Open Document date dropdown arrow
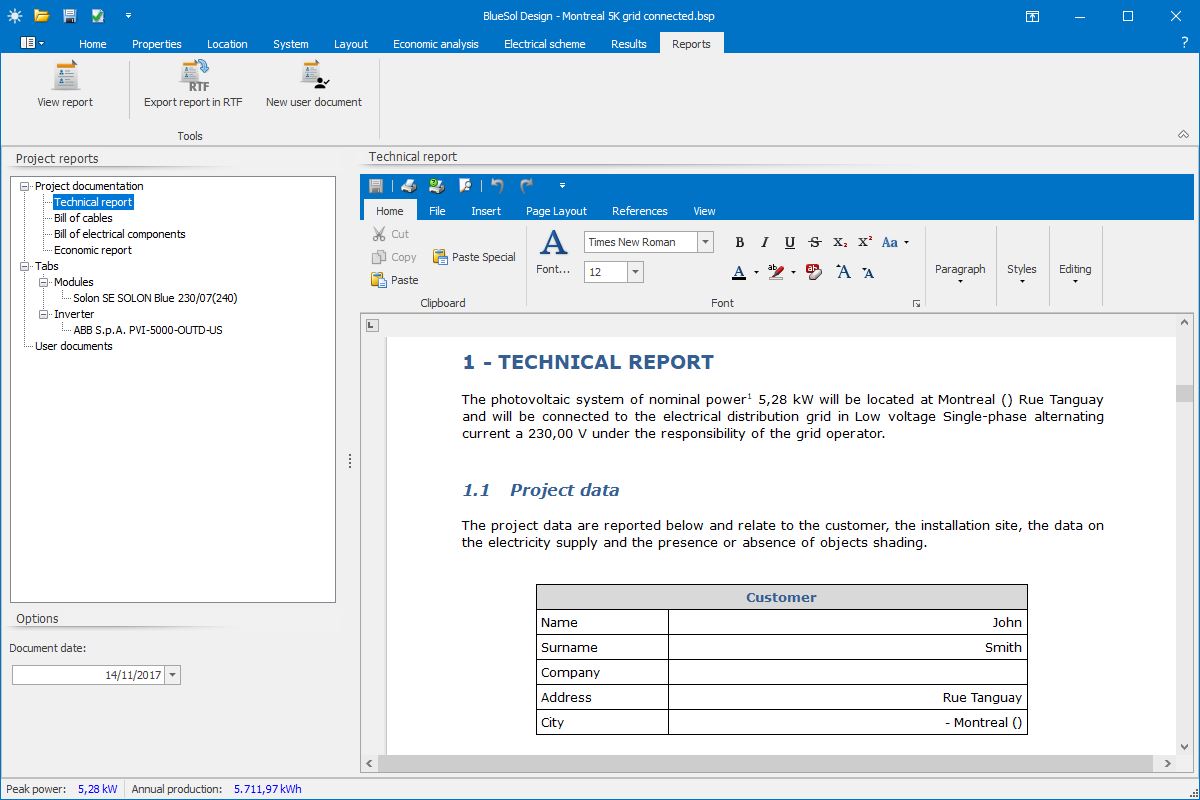Image resolution: width=1200 pixels, height=800 pixels. click(x=173, y=675)
